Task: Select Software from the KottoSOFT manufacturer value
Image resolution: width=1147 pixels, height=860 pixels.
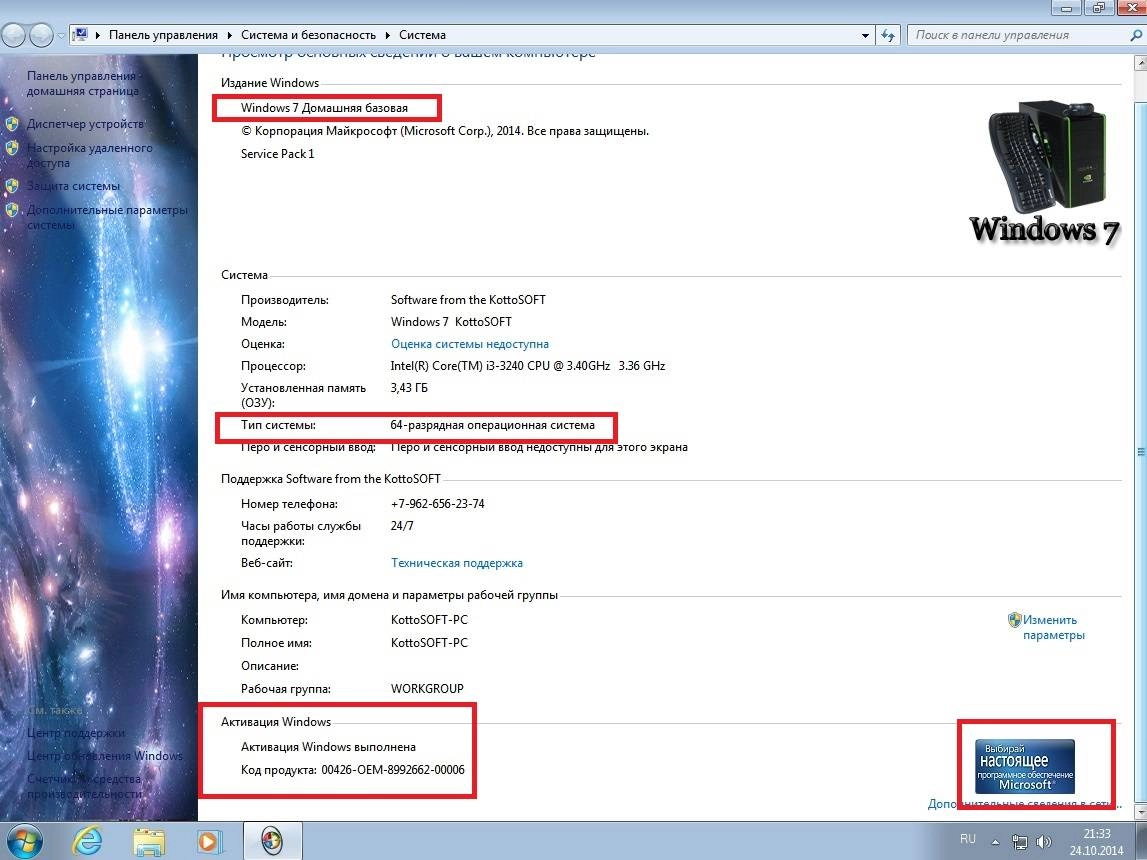Action: tap(468, 300)
